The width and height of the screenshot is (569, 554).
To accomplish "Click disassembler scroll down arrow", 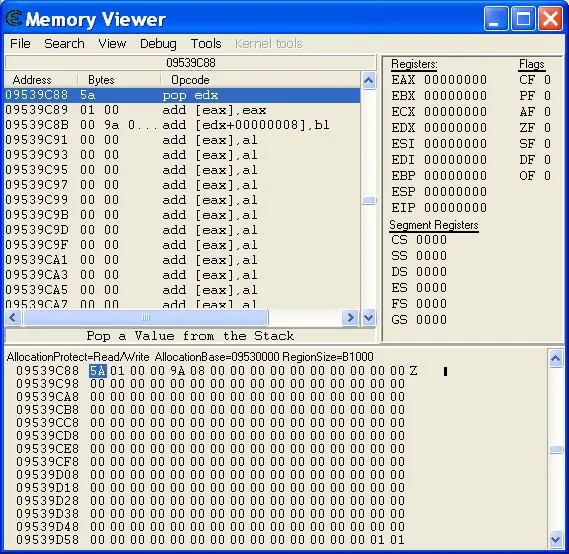I will point(369,318).
